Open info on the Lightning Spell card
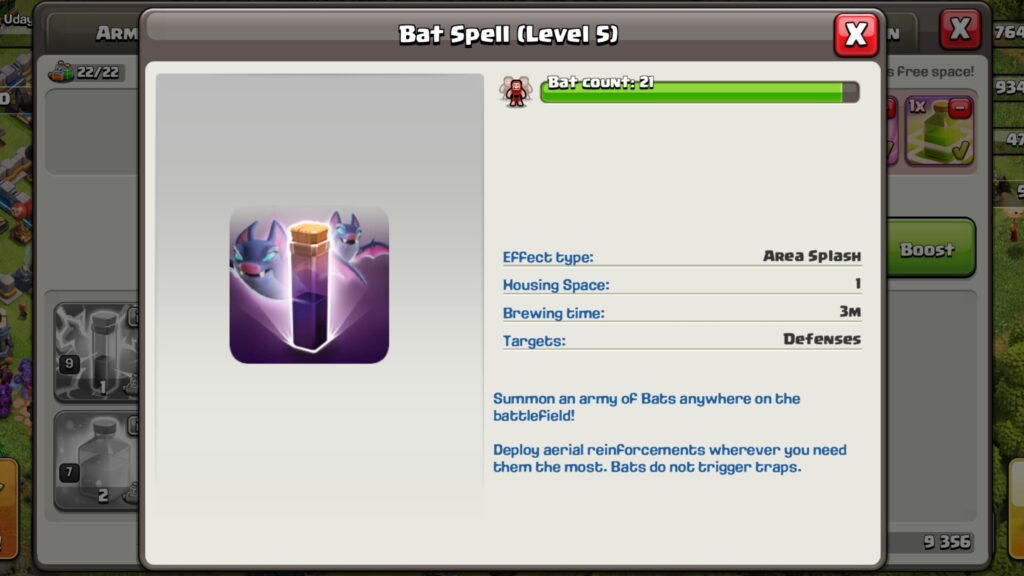Screen dimensions: 1024x576 [x=134, y=317]
